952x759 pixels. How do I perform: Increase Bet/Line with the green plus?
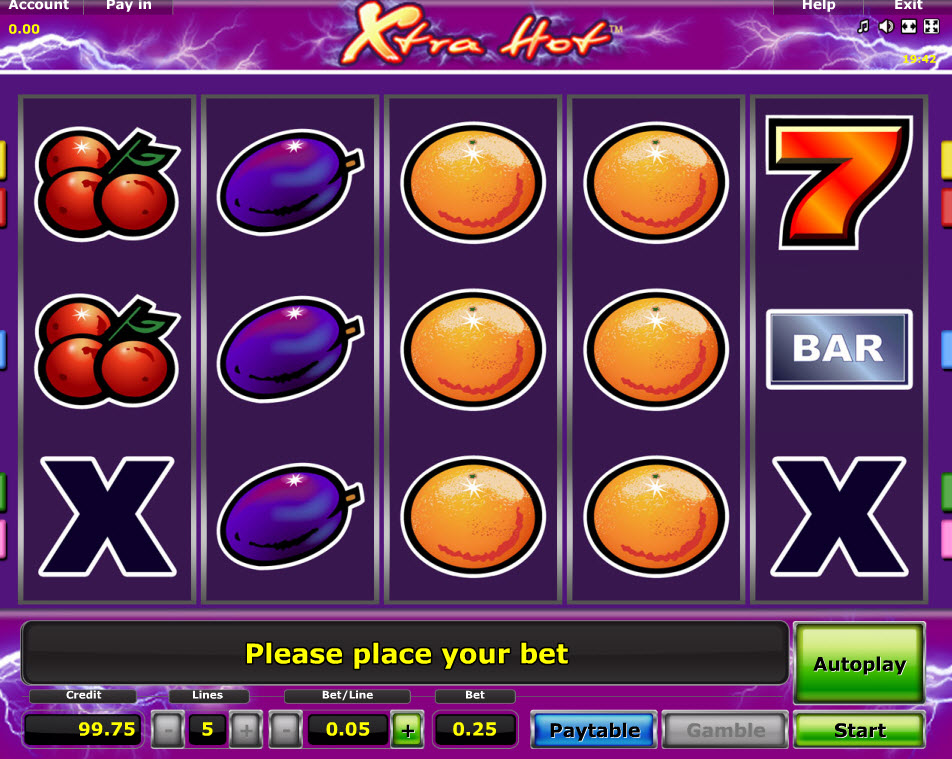(407, 729)
